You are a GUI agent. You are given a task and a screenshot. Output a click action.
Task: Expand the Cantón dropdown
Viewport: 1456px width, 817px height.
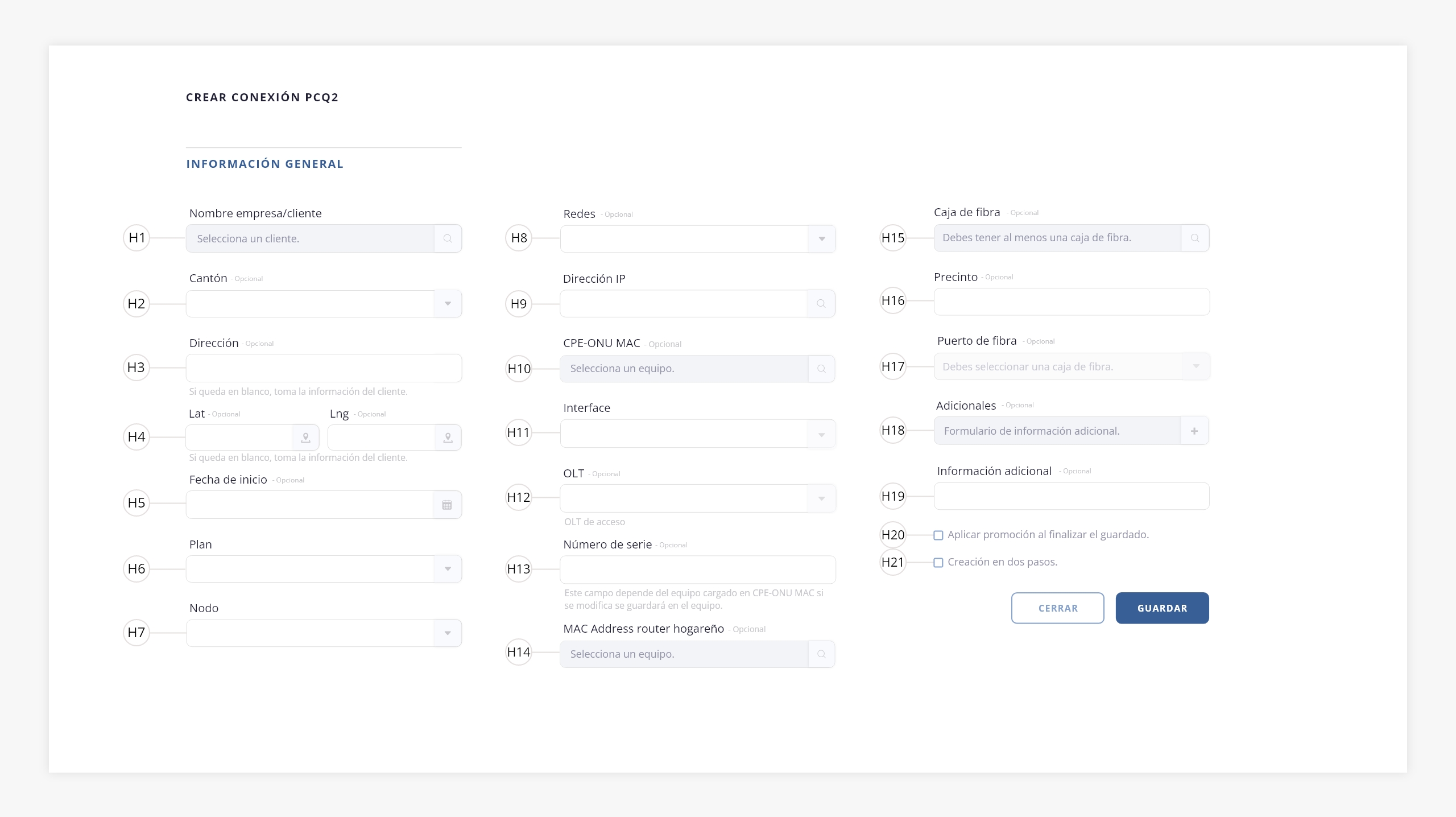click(x=448, y=304)
